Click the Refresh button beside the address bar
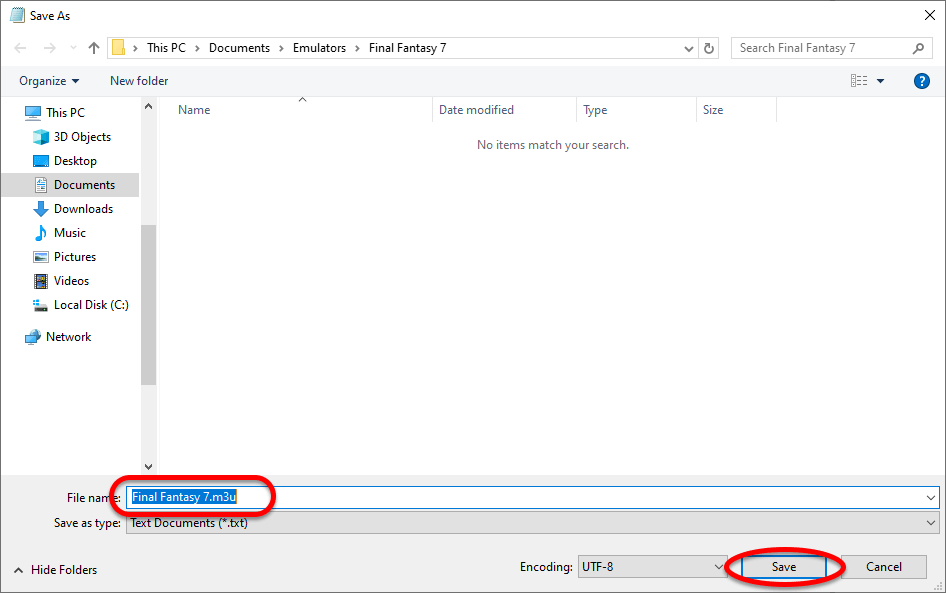946x593 pixels. point(710,48)
